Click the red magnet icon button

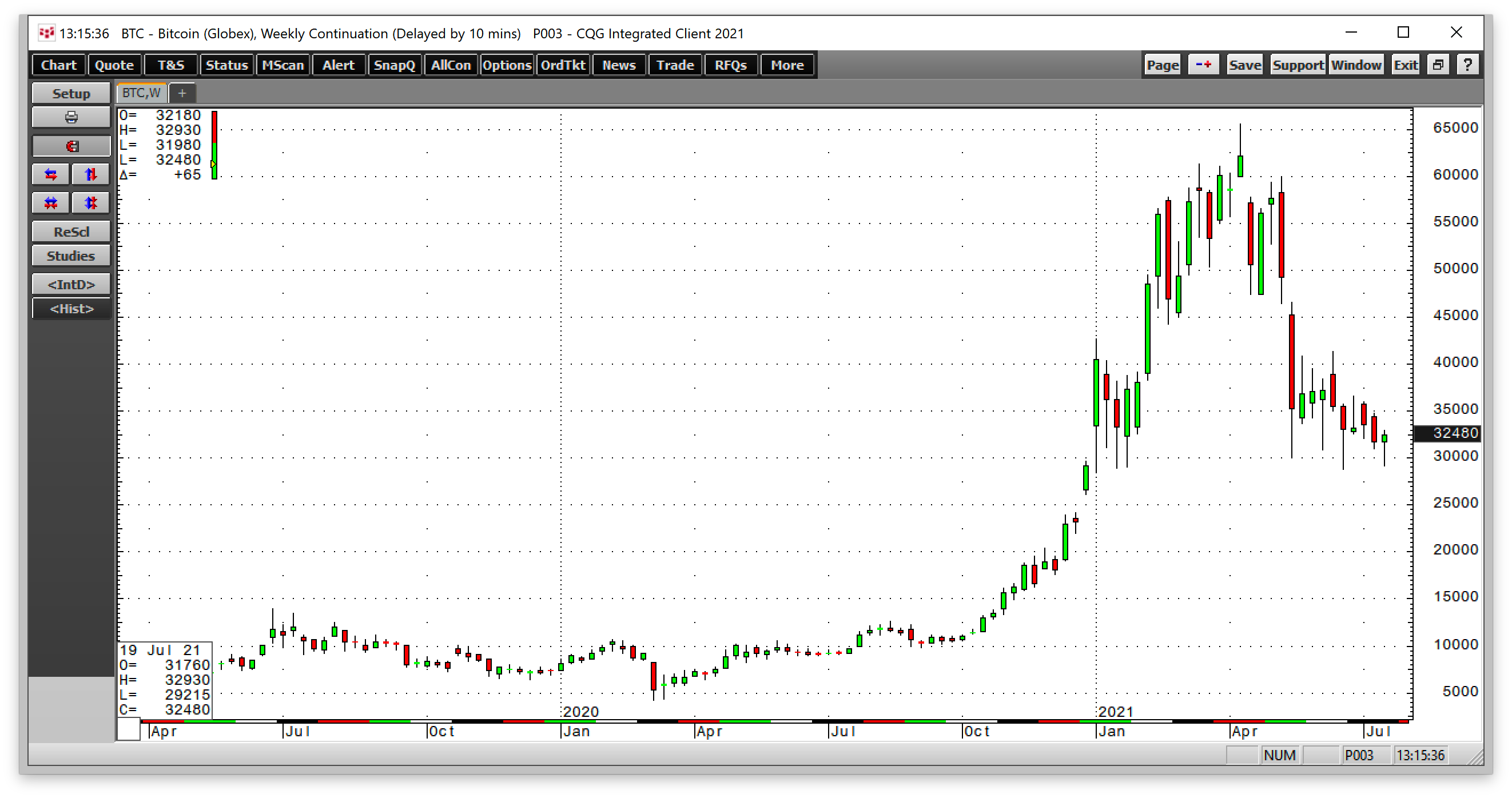click(x=71, y=146)
